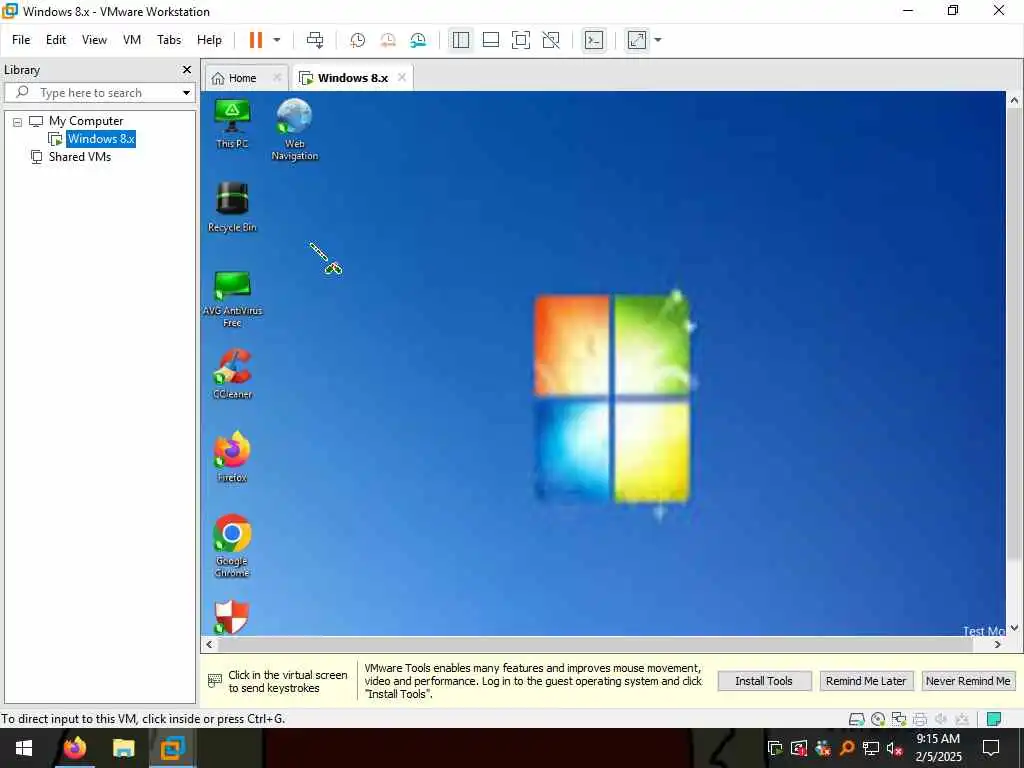Select Shared VMs in the library
This screenshot has height=768, width=1024.
coord(80,157)
